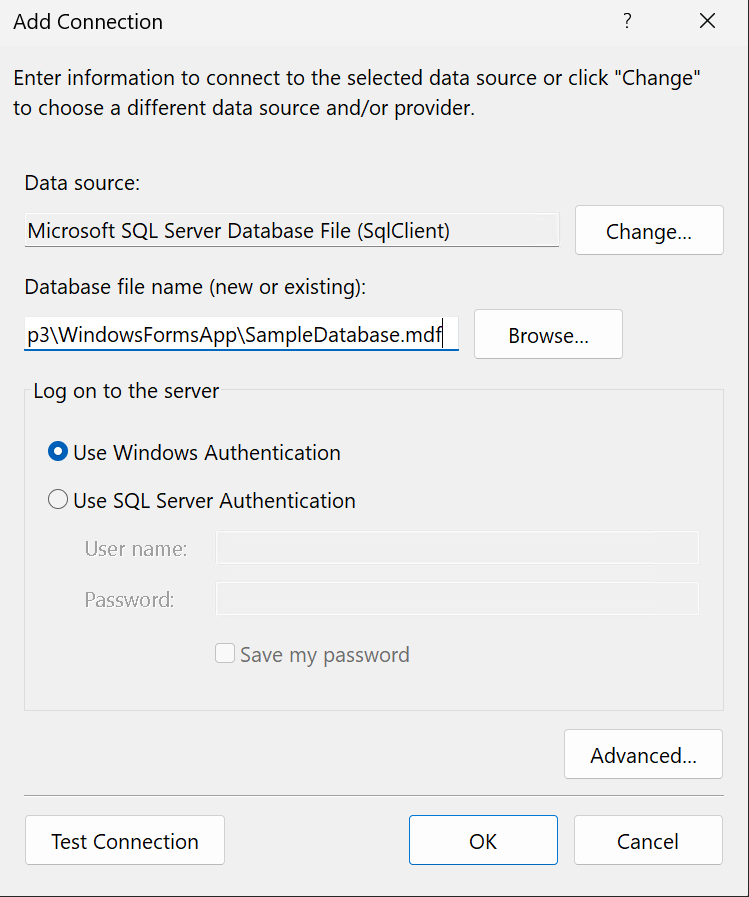Viewport: 749px width, 897px height.
Task: Open Advanced connection properties
Action: click(x=643, y=754)
